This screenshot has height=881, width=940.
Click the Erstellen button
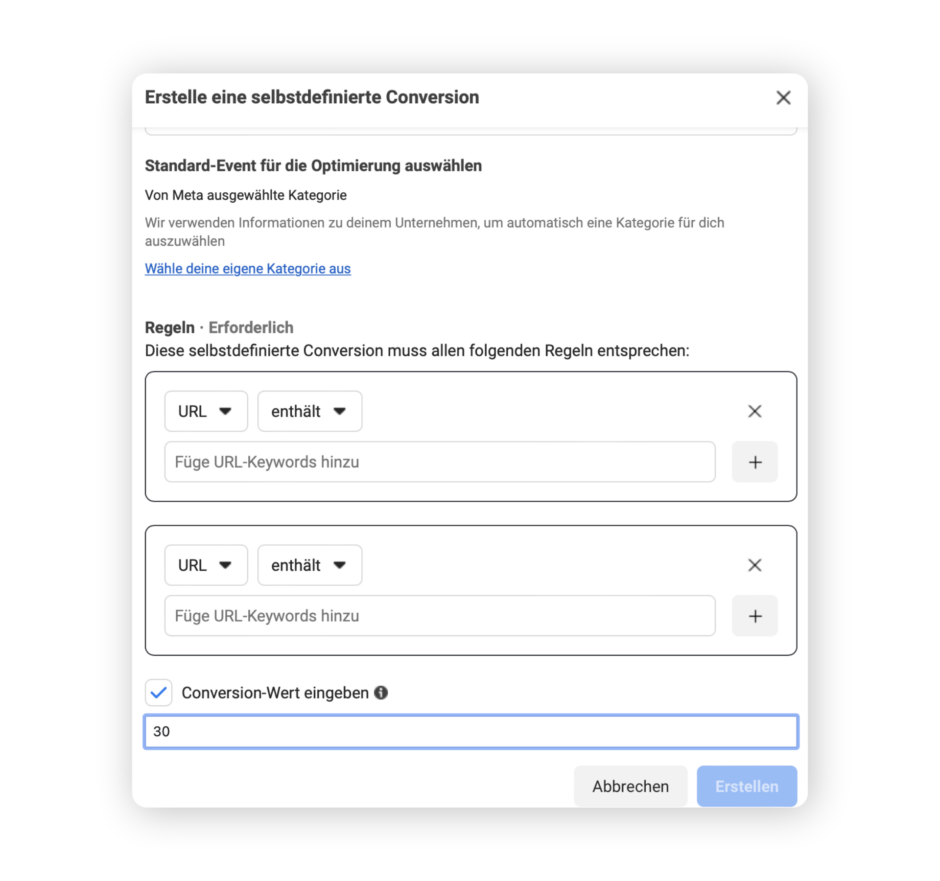pyautogui.click(x=747, y=786)
